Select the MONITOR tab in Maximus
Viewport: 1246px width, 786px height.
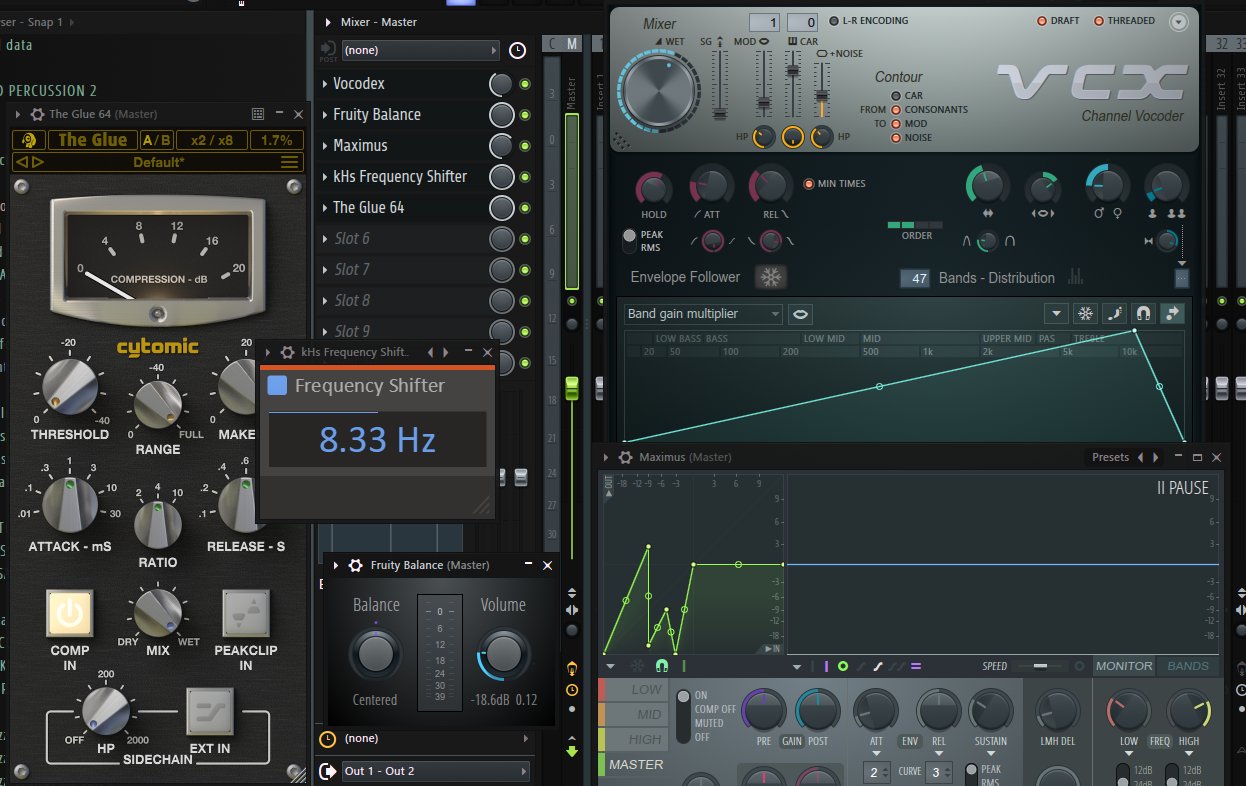click(x=1124, y=666)
